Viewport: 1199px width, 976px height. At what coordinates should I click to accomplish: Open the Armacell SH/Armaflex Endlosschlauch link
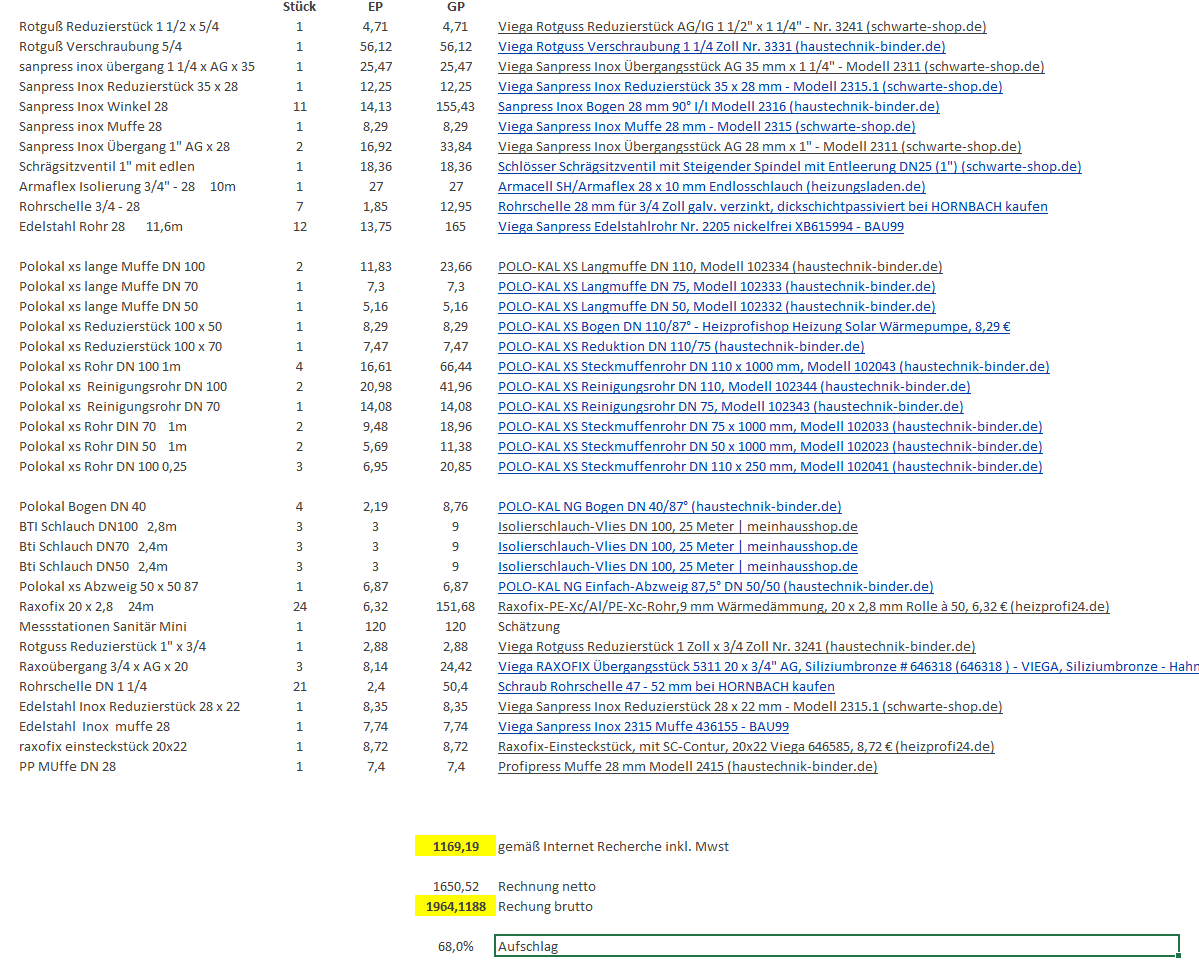711,187
